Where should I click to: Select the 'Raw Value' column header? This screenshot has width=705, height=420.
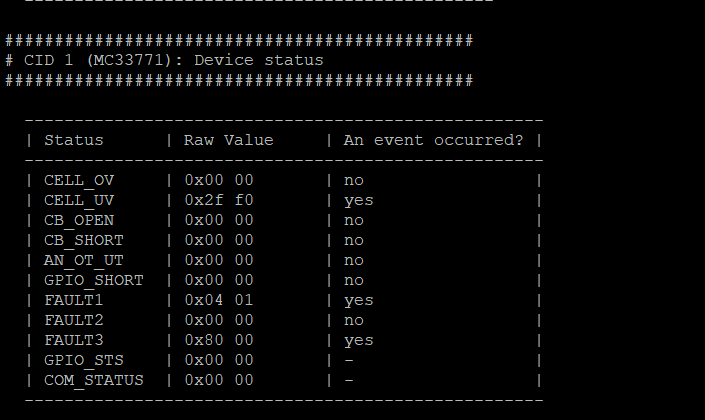pos(228,140)
